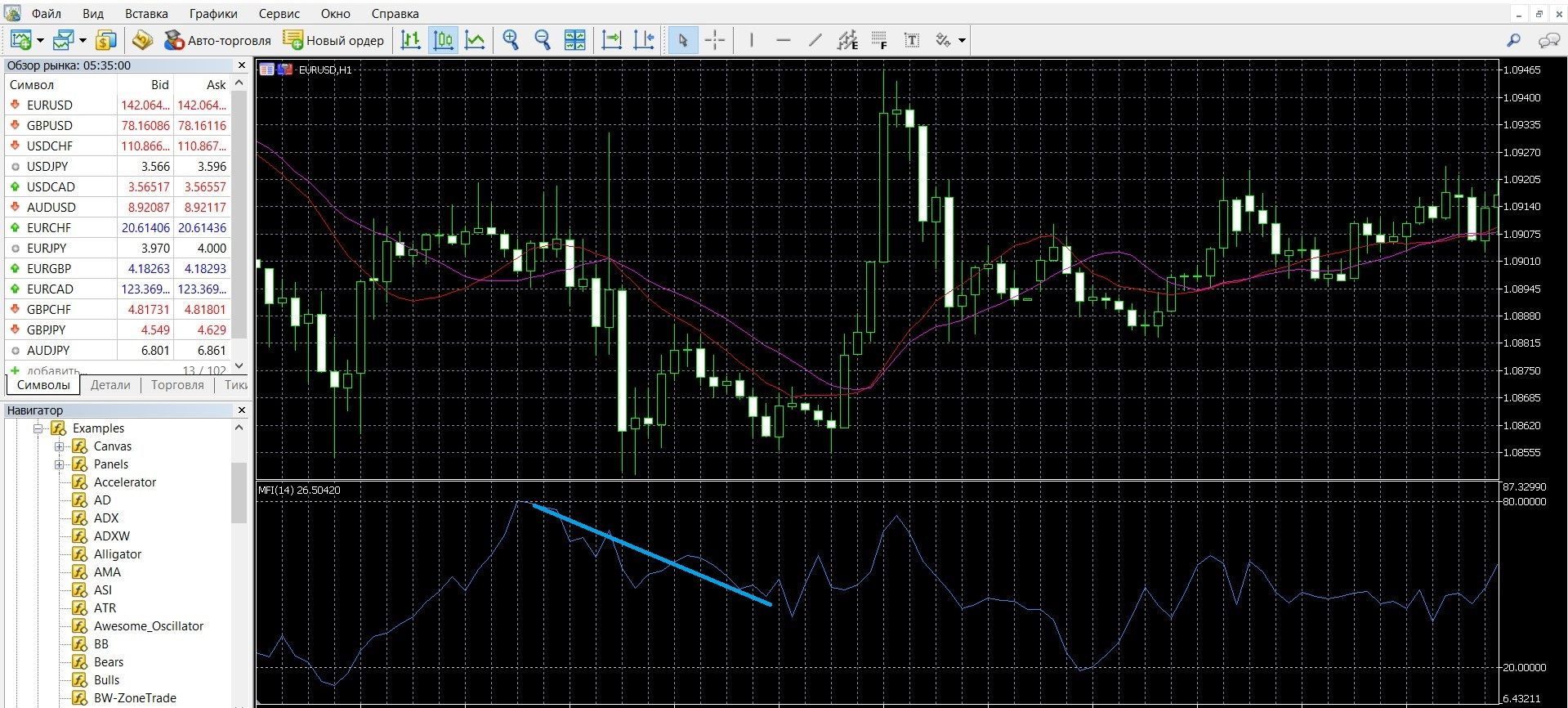Select the Alligator indicator

[117, 554]
